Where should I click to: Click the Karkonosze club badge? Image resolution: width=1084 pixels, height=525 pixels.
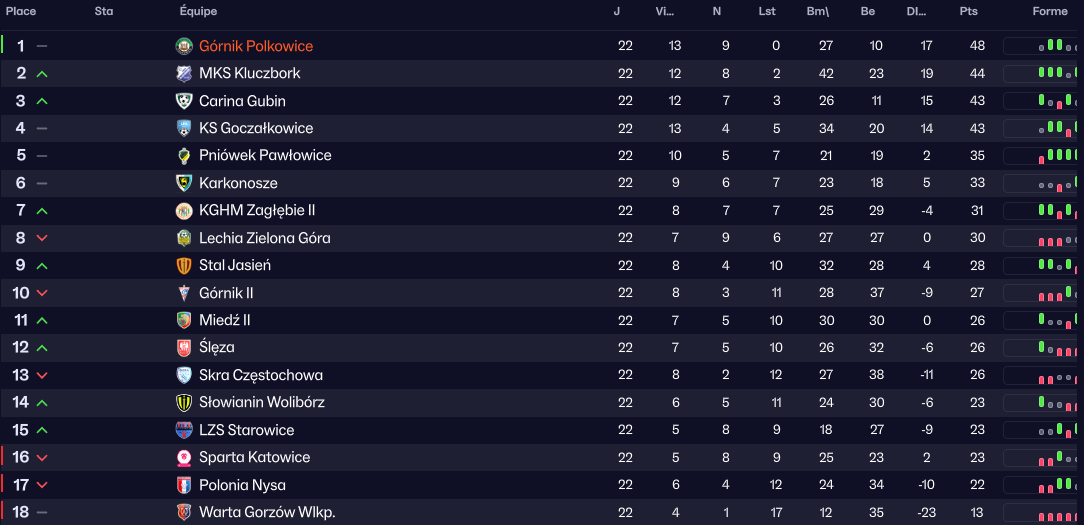pyautogui.click(x=184, y=183)
